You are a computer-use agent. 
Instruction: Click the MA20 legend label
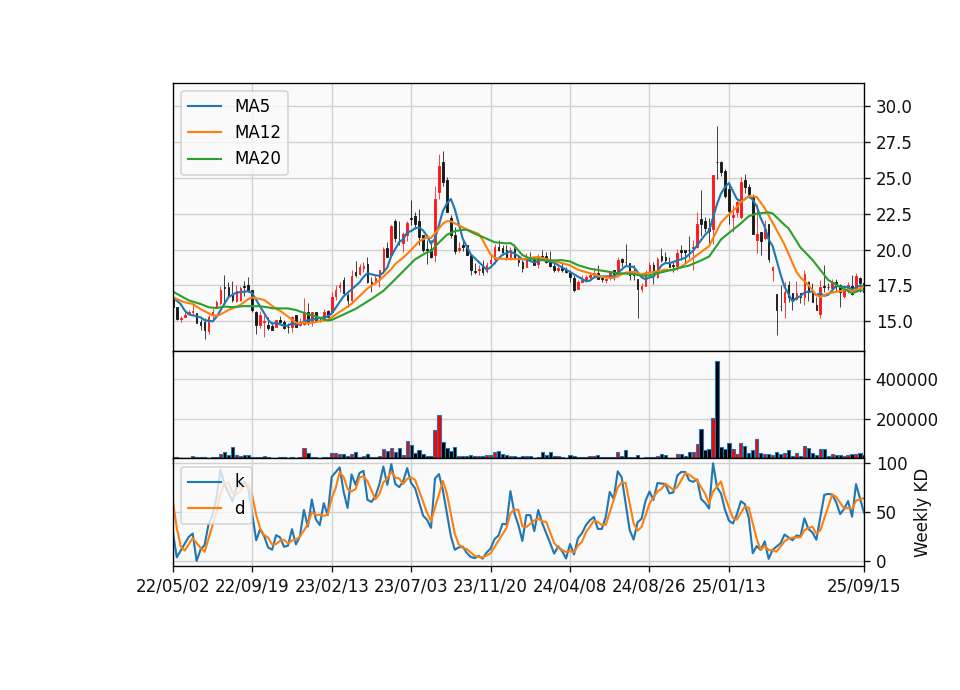(x=257, y=158)
